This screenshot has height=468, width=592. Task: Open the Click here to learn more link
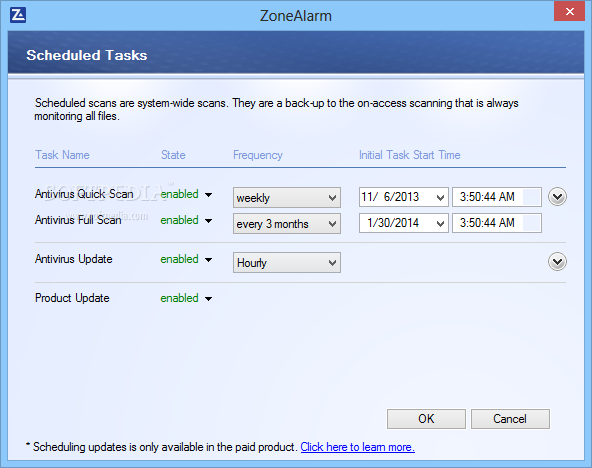coord(358,447)
